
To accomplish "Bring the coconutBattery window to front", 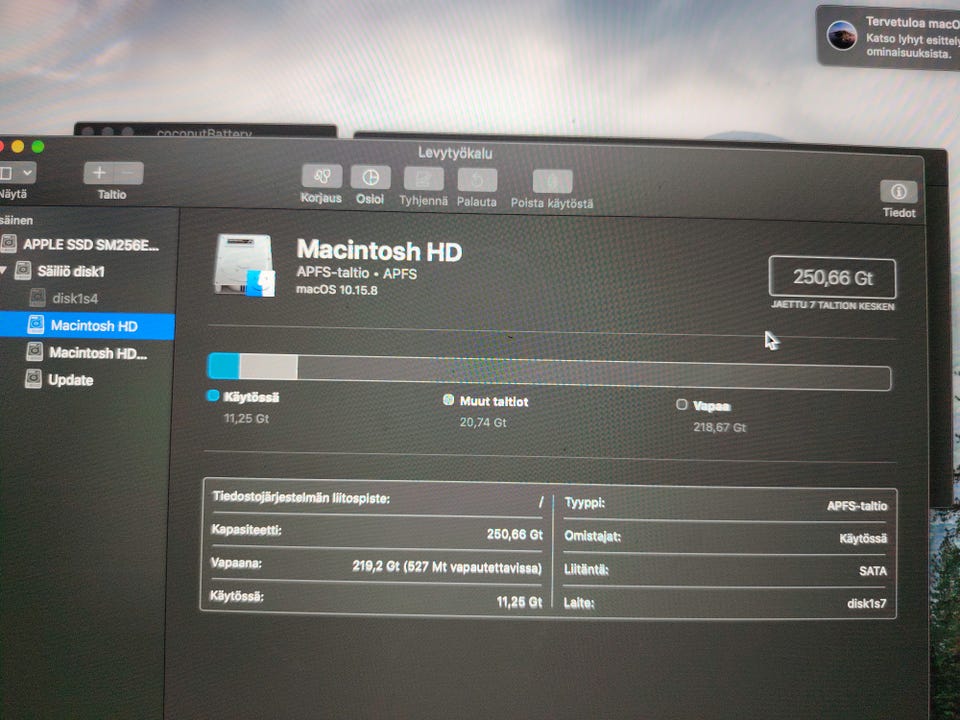I will [205, 131].
